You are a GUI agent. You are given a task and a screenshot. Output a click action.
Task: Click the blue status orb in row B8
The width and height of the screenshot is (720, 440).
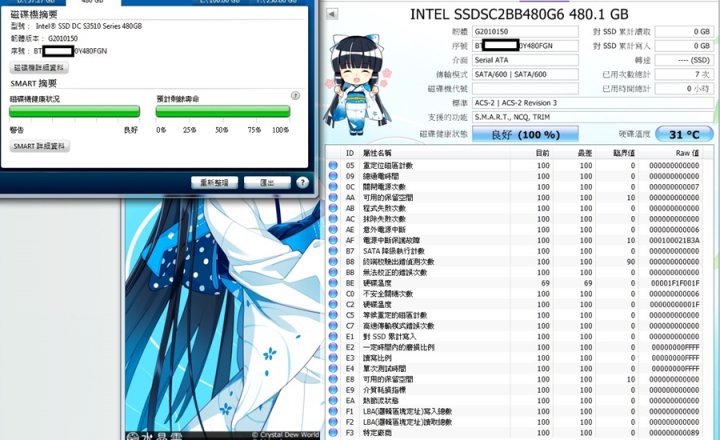point(333,262)
